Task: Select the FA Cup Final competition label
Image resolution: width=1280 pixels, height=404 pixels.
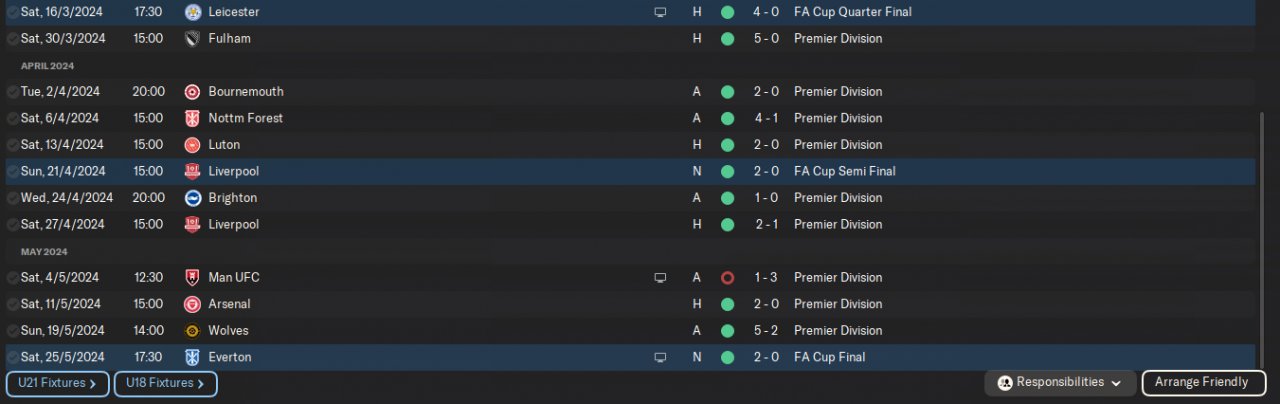Action: (829, 357)
